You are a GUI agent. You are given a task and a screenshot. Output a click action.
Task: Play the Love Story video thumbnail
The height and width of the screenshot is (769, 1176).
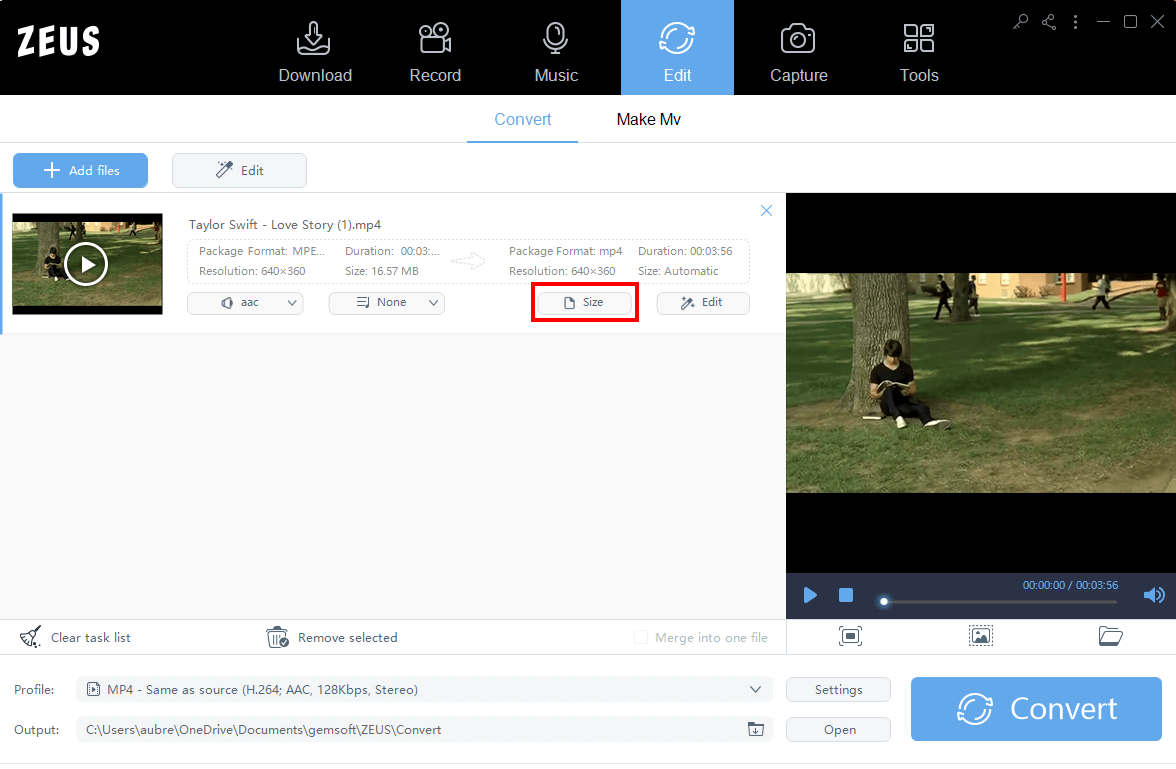[86, 264]
